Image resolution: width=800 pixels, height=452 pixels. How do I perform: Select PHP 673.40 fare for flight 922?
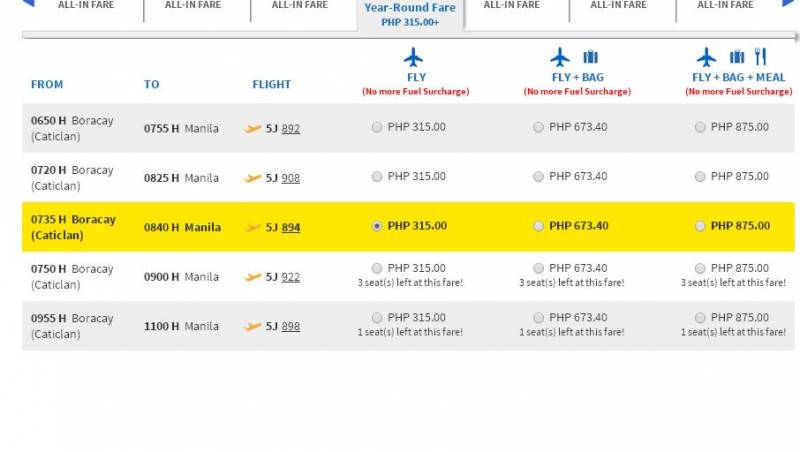(538, 268)
